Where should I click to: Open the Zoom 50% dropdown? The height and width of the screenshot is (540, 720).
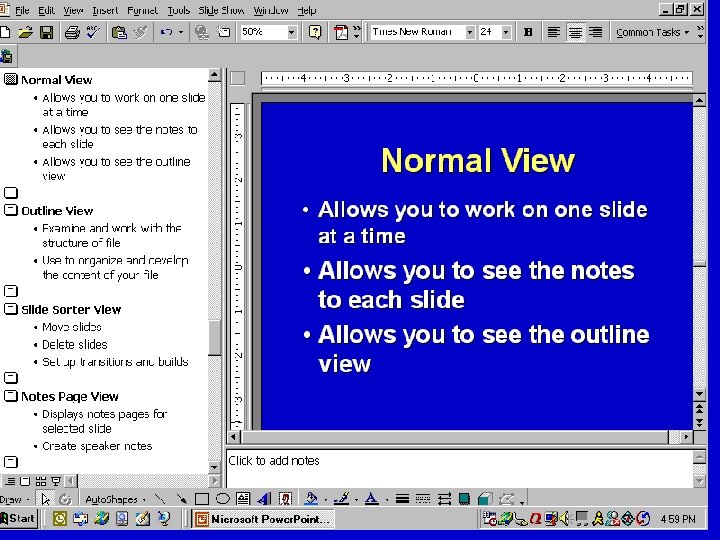291,32
